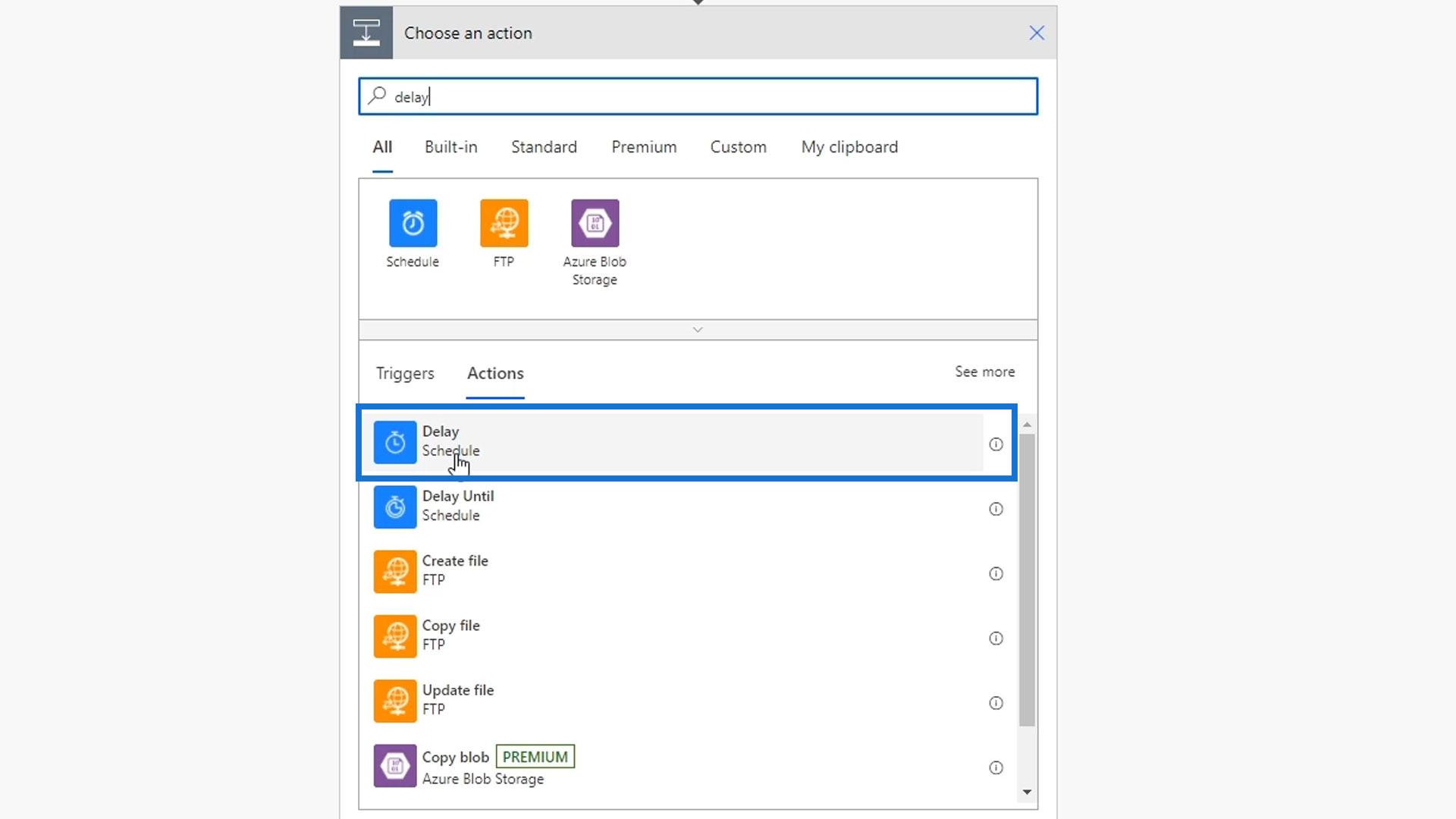
Task: Add the Create file FTP action
Action: [454, 570]
